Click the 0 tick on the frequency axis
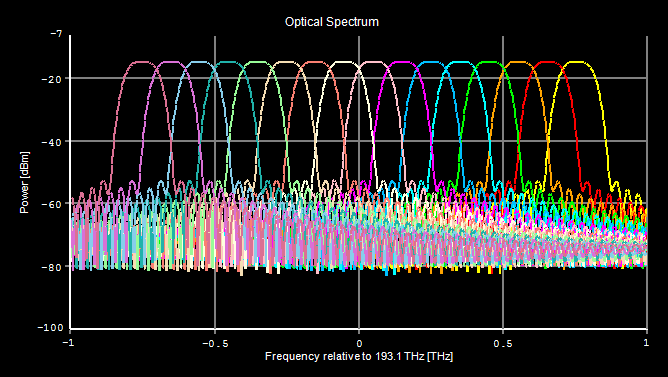This screenshot has width=668, height=377. pos(359,343)
